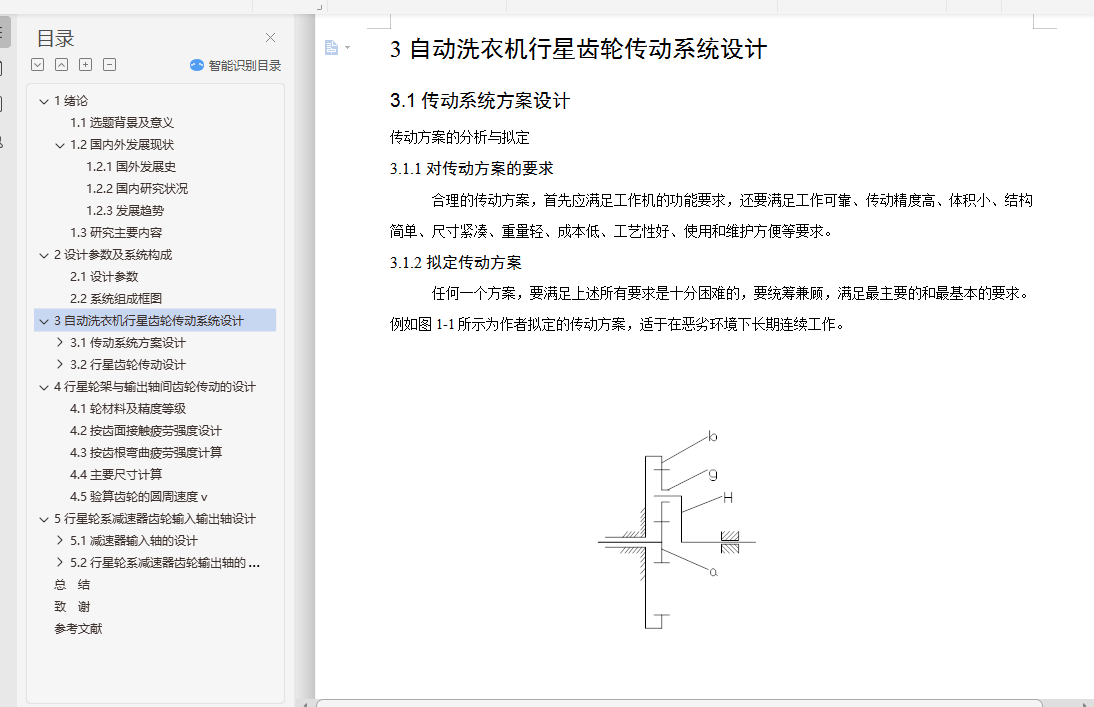This screenshot has height=707, width=1094.
Task: Click the horizontal scrollbar left arrow
Action: [305, 704]
